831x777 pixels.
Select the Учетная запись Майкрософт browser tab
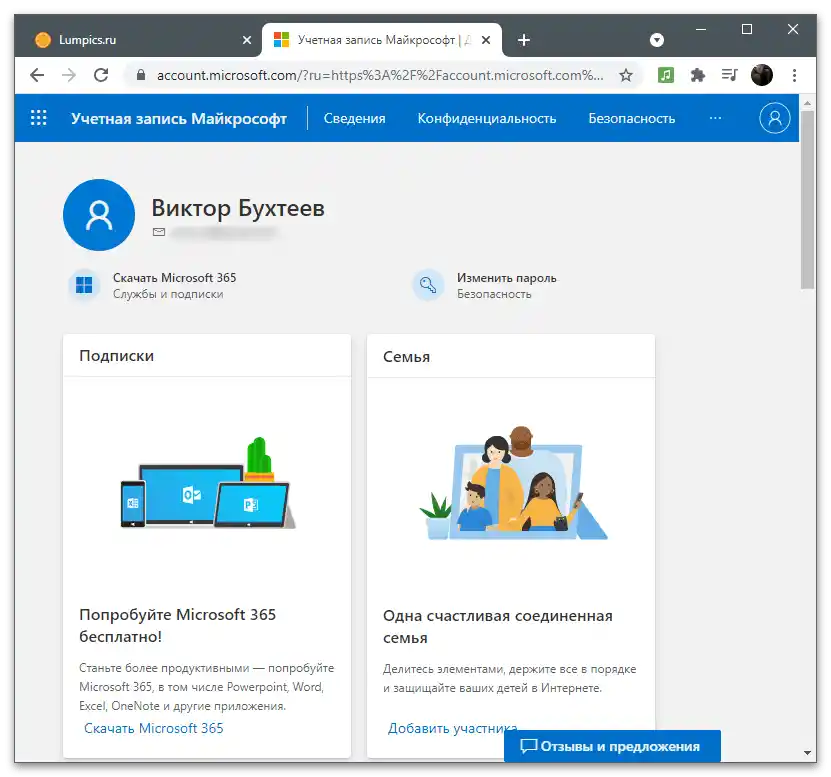tap(382, 40)
